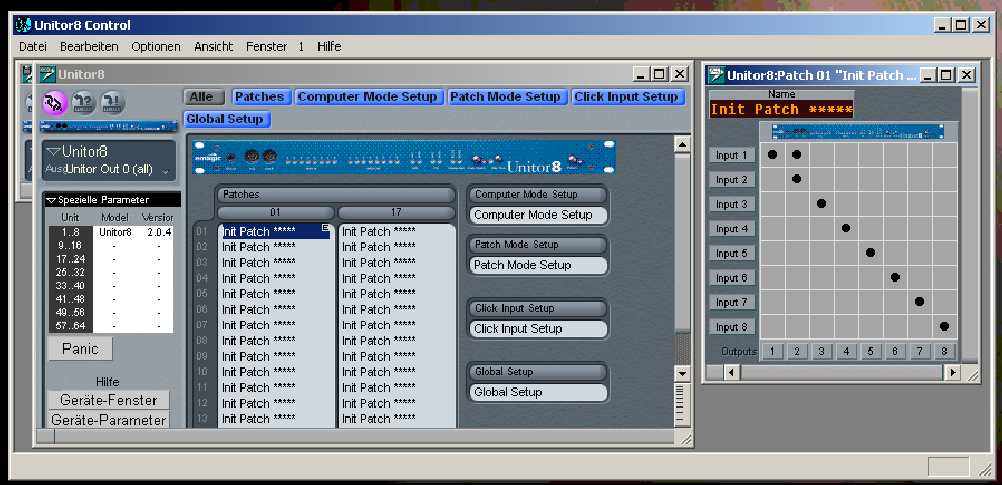Open the Ansicht menu

point(214,47)
